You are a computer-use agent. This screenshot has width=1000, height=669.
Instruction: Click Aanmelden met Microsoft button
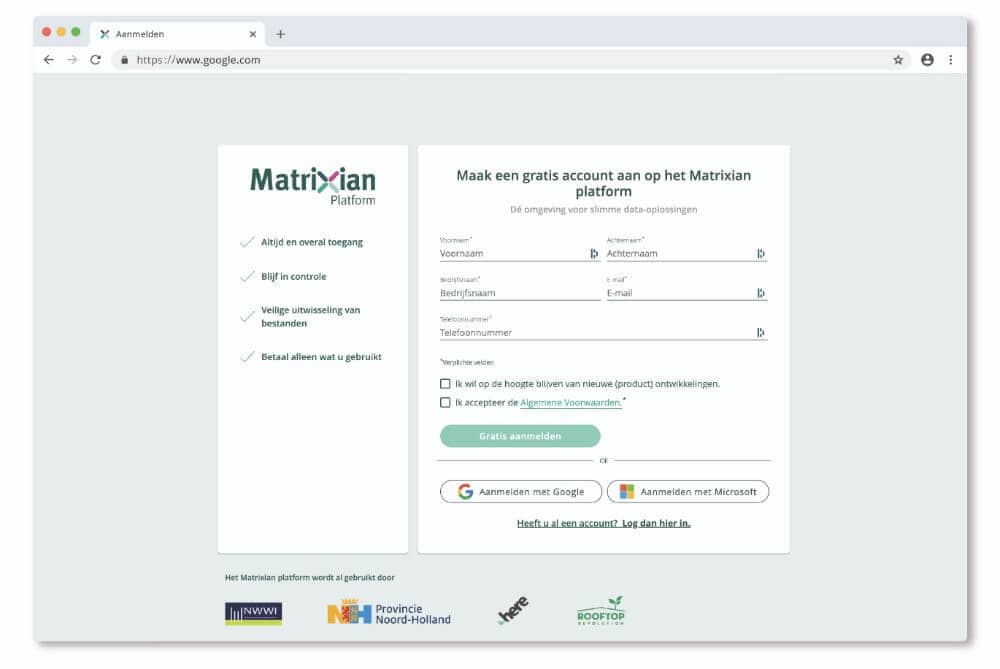point(688,492)
